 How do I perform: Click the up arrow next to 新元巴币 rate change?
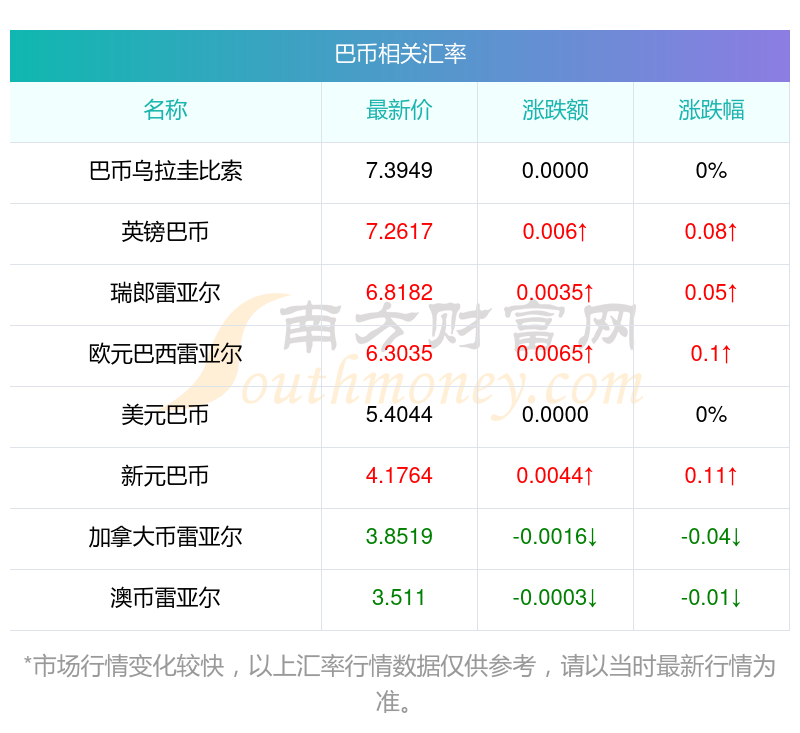point(587,477)
